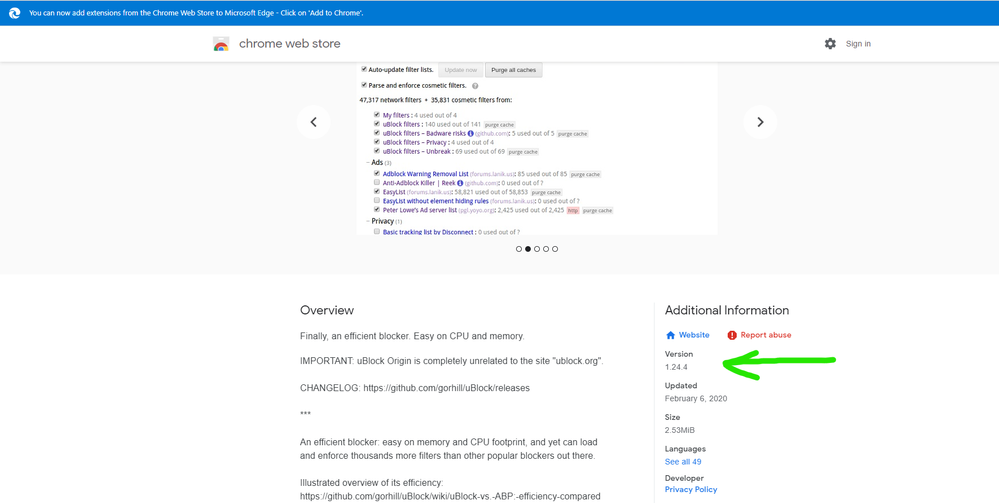999x503 pixels.
Task: Select the first carousel dot
Action: 519,249
